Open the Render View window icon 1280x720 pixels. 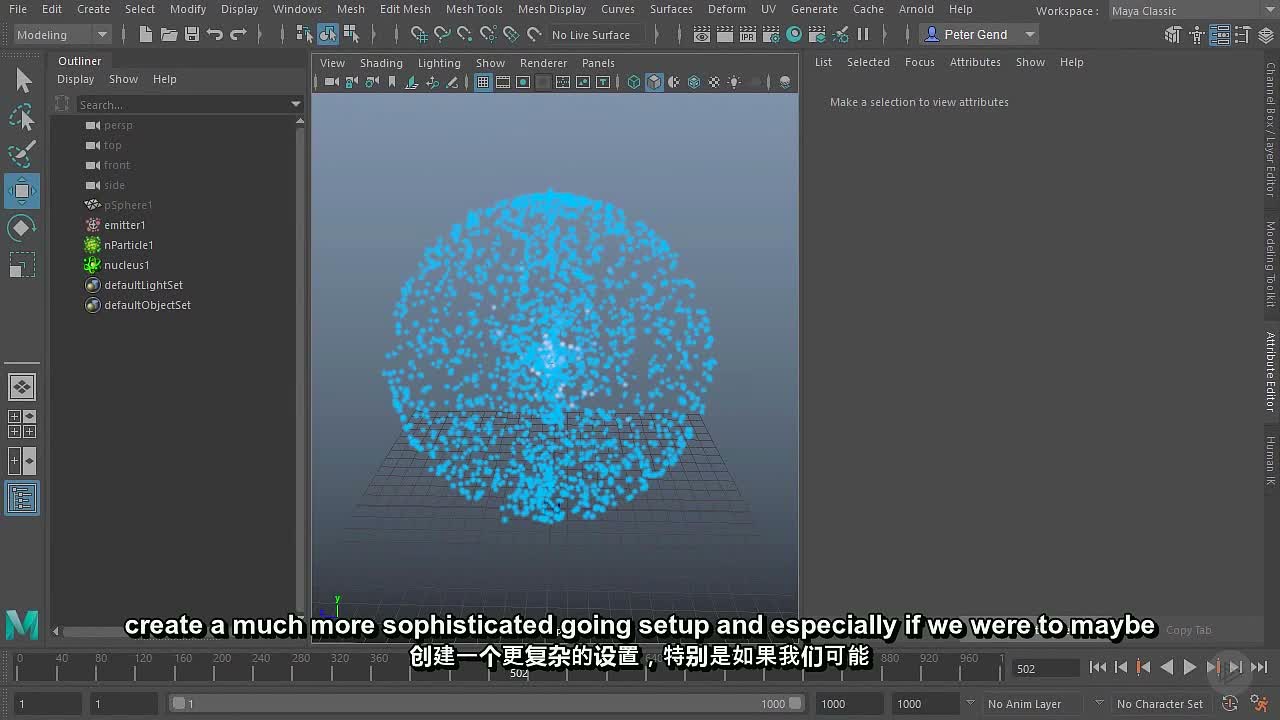[702, 34]
